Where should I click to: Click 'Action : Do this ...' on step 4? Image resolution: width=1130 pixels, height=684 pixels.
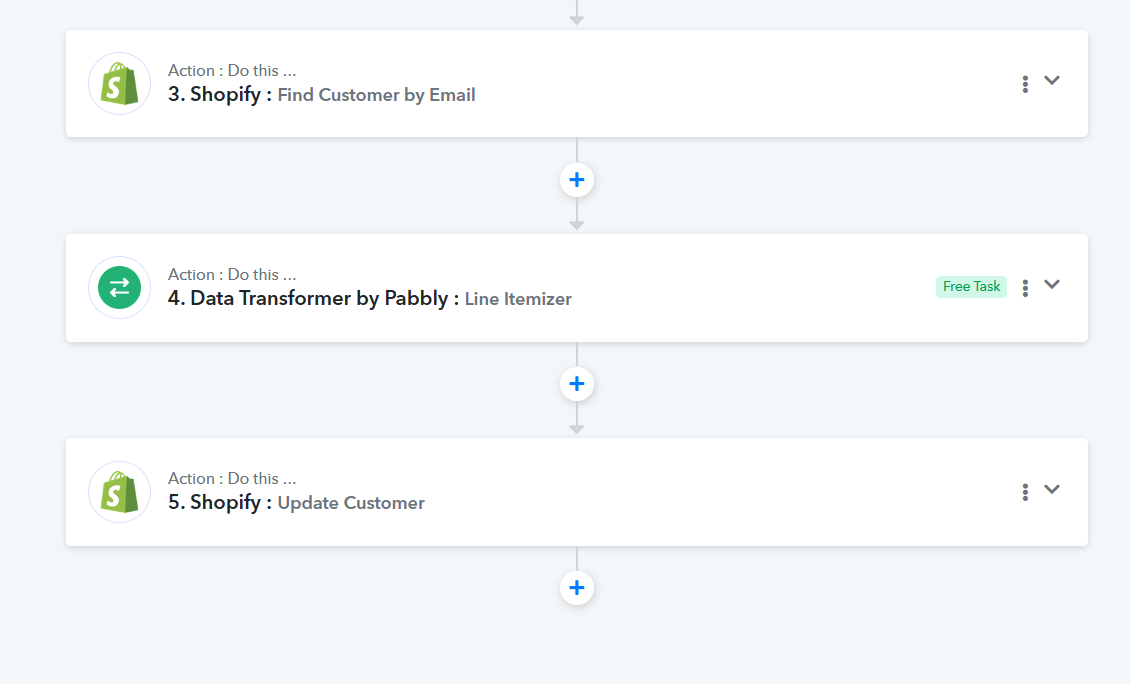click(232, 275)
